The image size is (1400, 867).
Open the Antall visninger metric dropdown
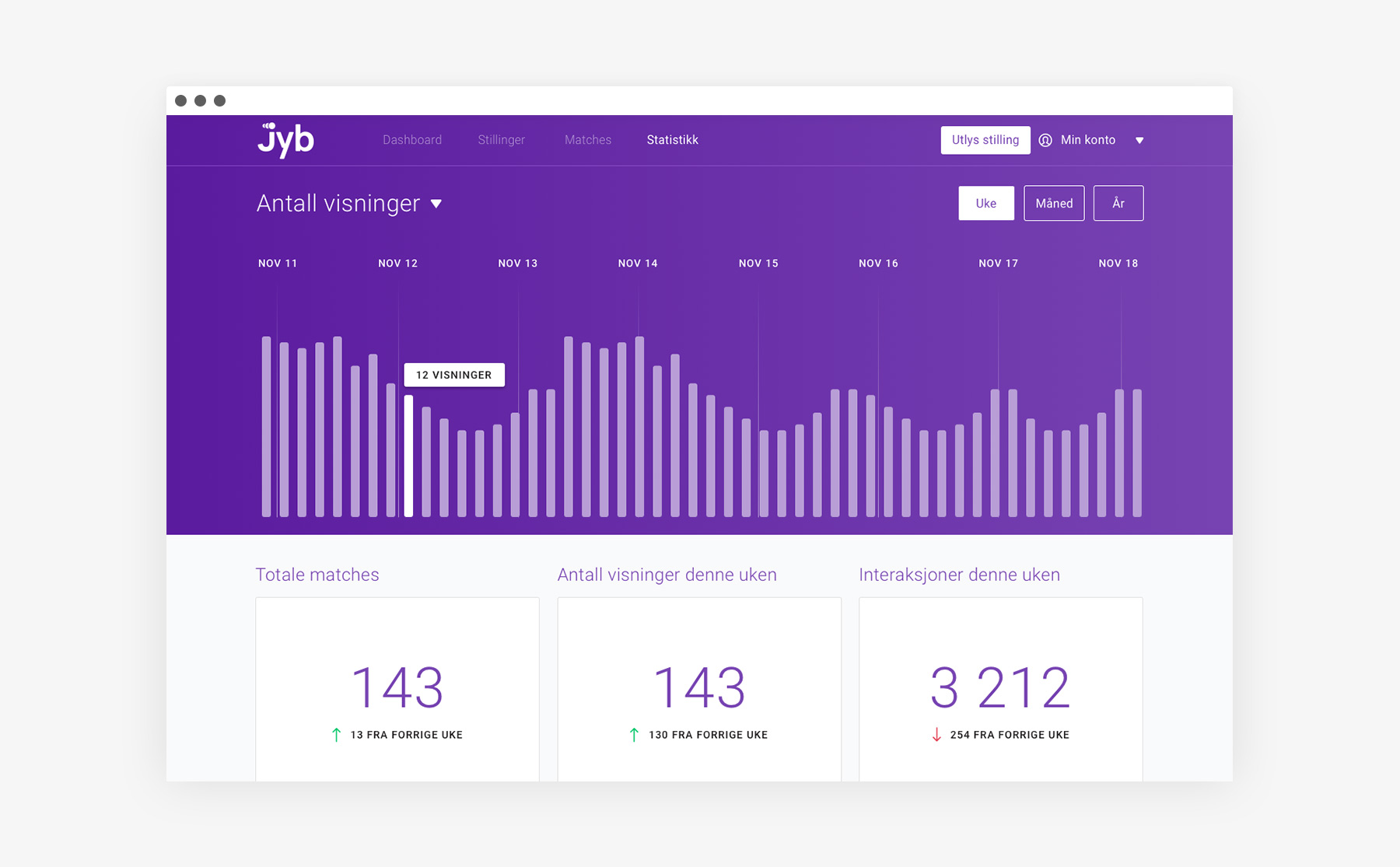[436, 204]
